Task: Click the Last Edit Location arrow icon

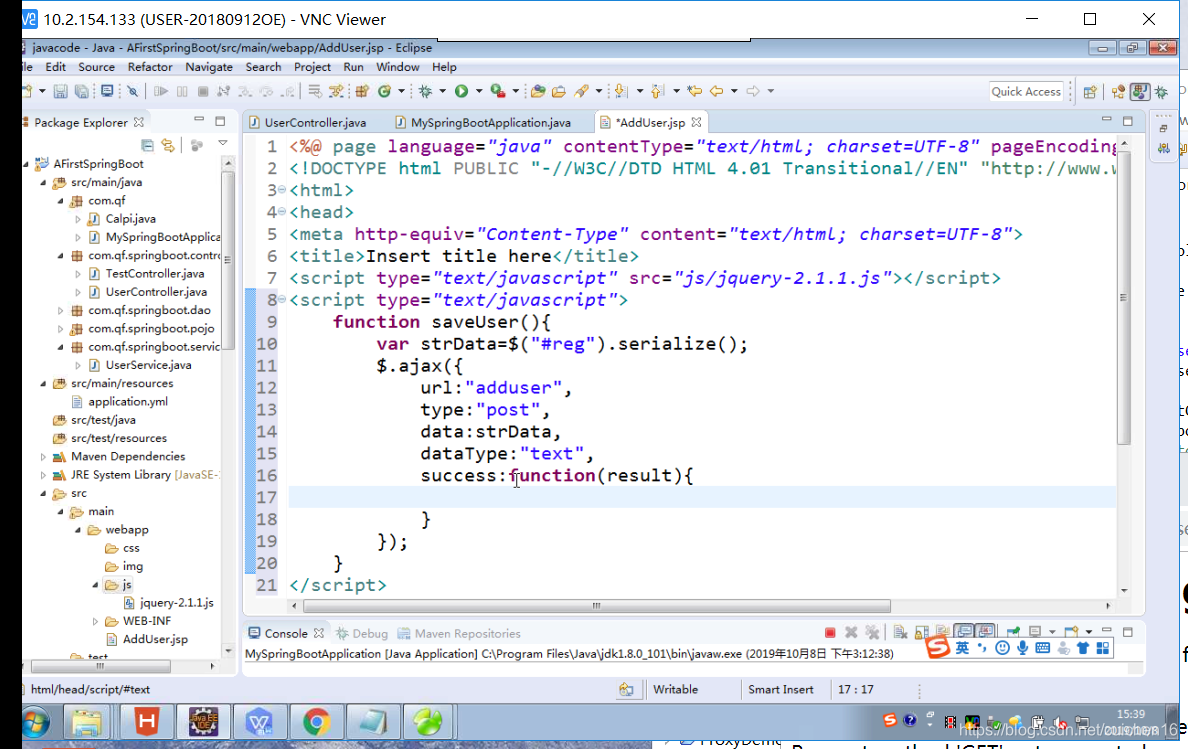Action: pos(695,91)
